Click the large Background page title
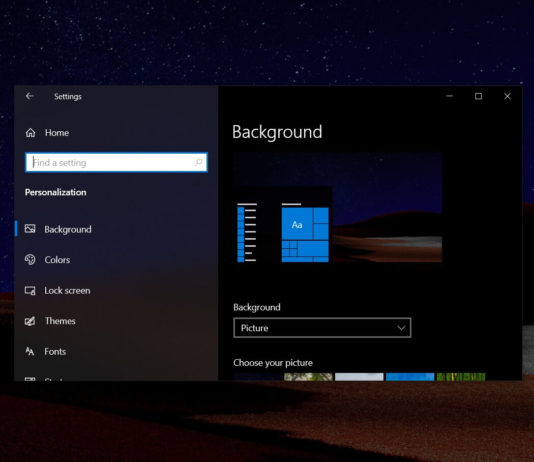The height and width of the screenshot is (462, 534). [277, 132]
